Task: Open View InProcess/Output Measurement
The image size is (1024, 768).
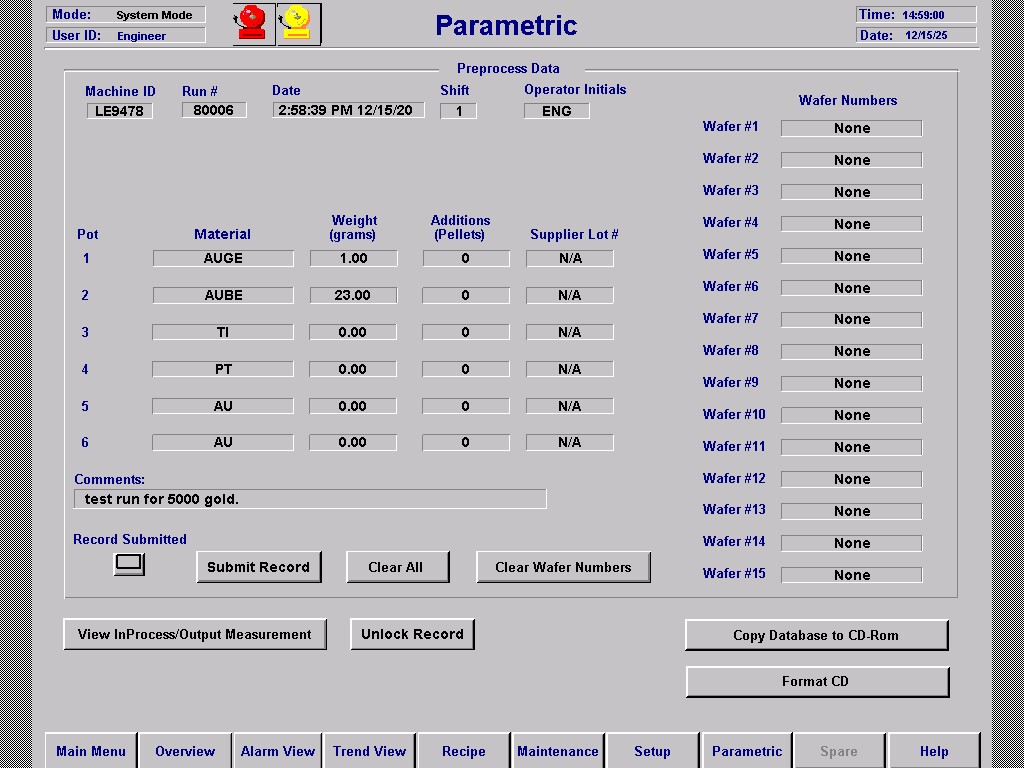Action: (x=195, y=634)
